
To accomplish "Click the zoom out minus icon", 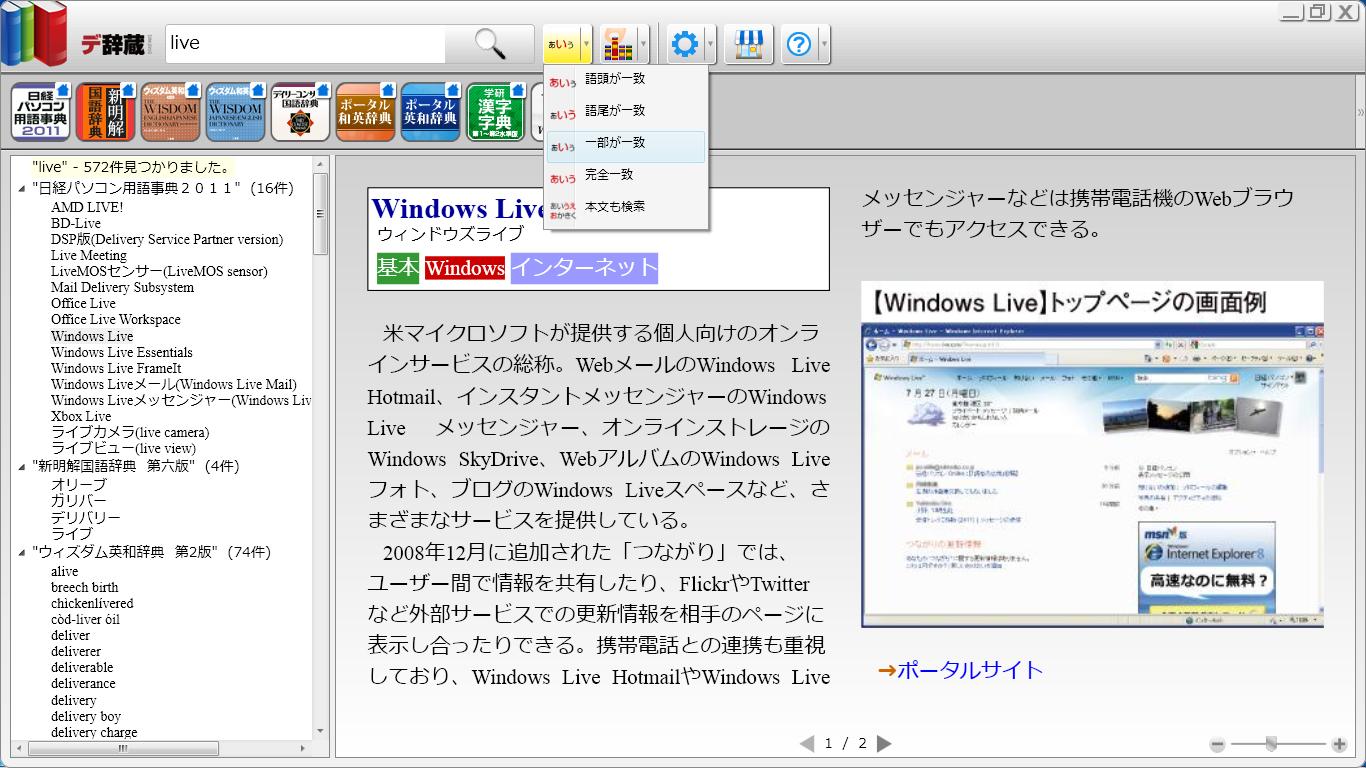I will coord(1217,744).
